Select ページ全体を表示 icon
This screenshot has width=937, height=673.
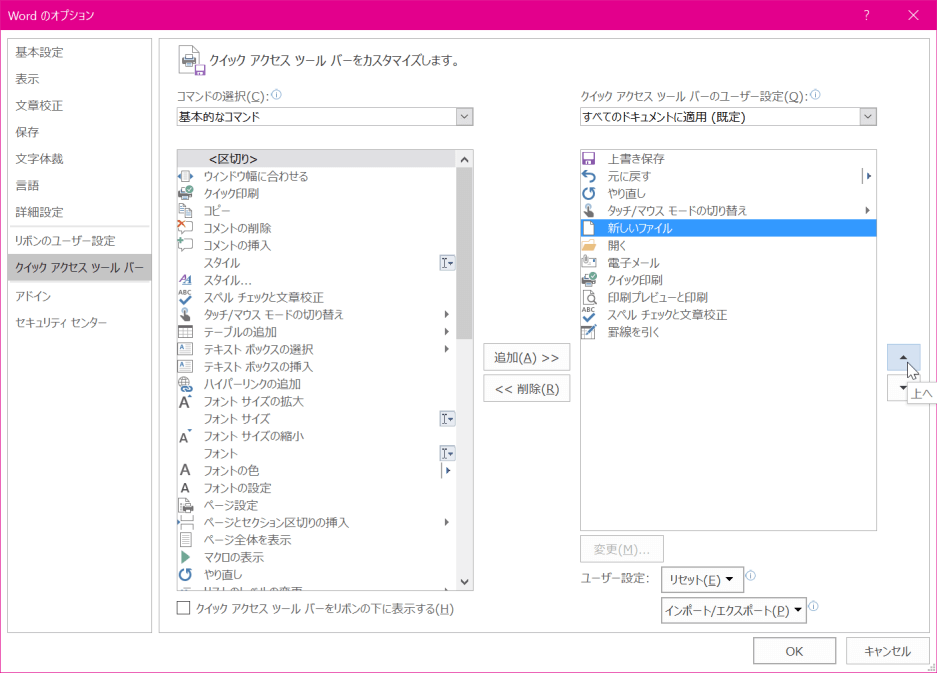[x=186, y=540]
